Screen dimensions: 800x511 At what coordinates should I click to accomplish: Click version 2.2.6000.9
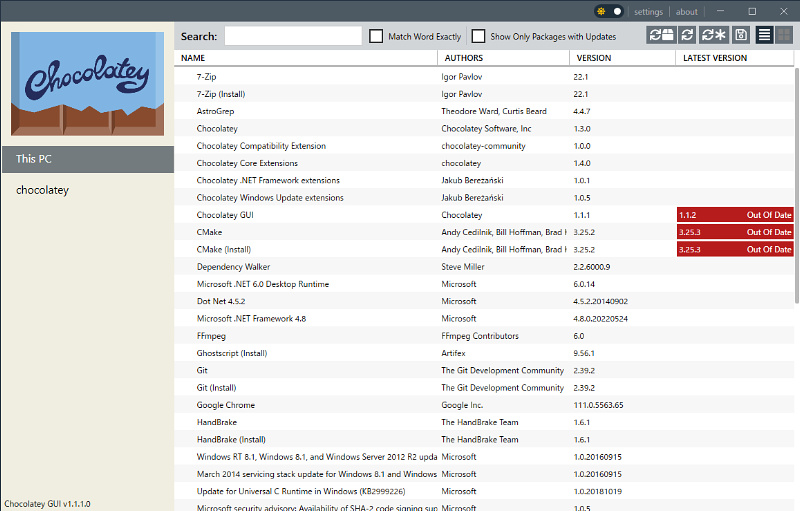tap(591, 267)
